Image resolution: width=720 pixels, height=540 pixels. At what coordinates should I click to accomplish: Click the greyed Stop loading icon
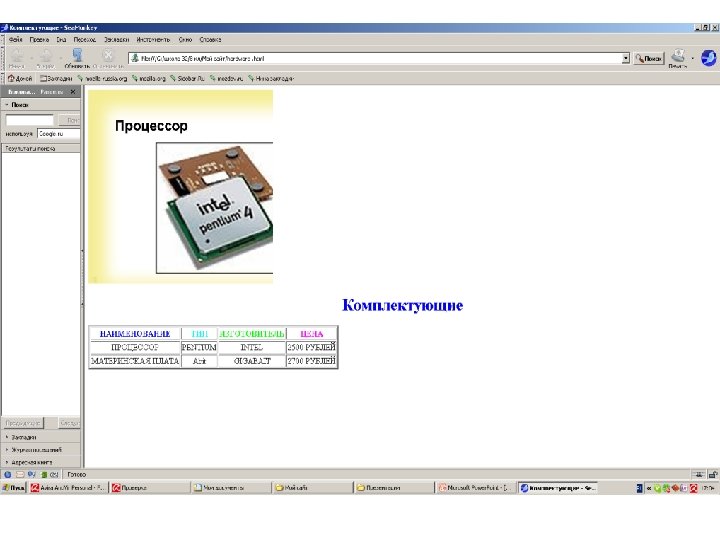[x=108, y=56]
